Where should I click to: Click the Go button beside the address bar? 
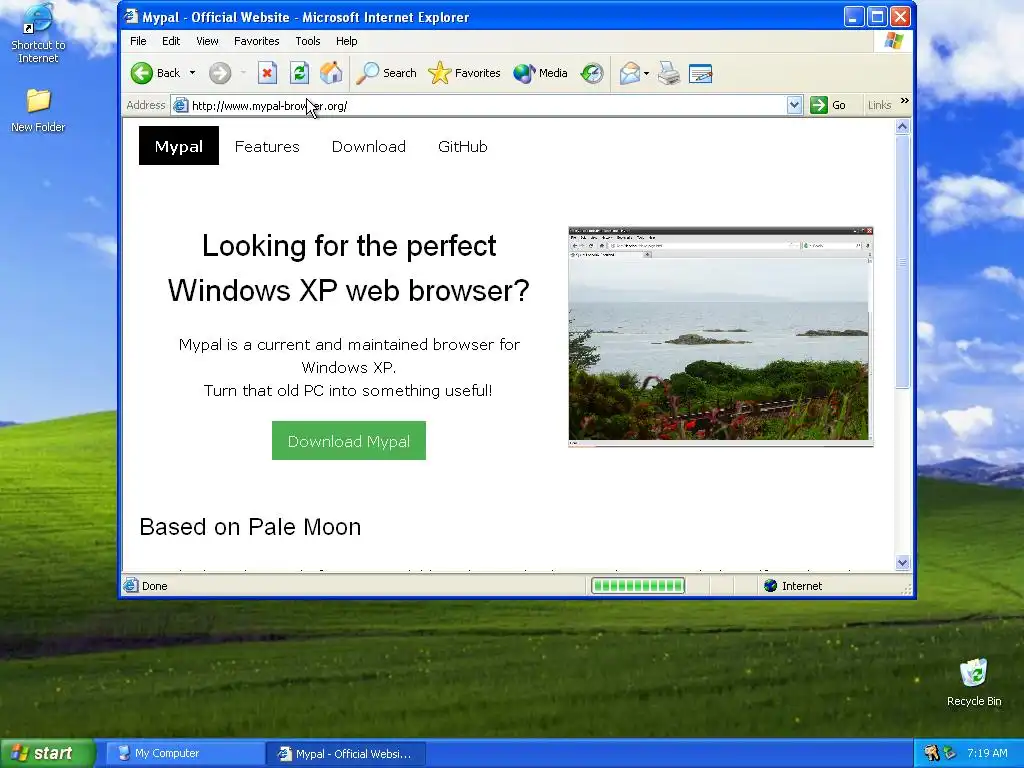(828, 105)
